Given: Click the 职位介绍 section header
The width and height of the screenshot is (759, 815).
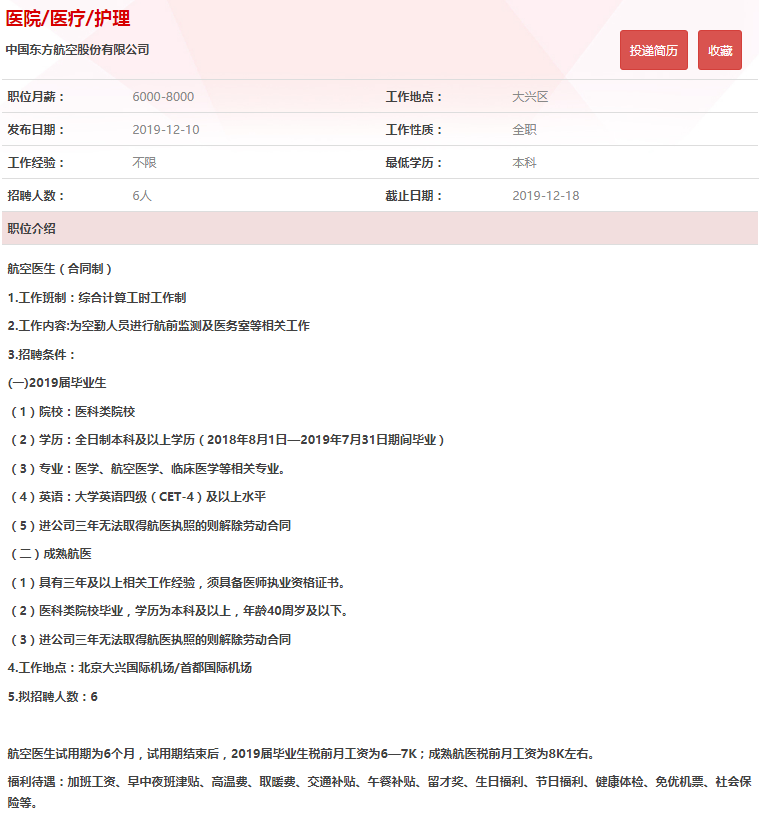Looking at the screenshot, I should [380, 228].
